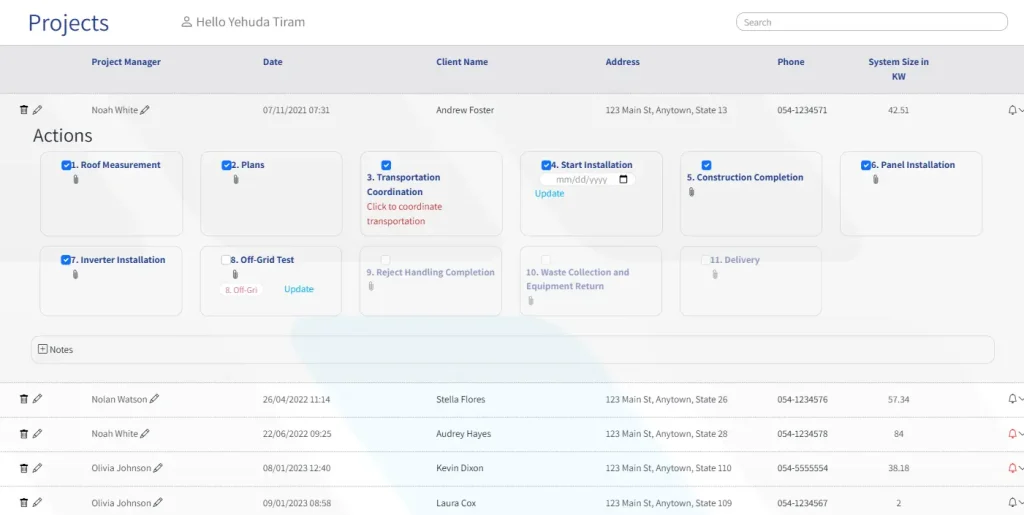Image resolution: width=1024 pixels, height=515 pixels.
Task: Delete the Andrew Foster project via trash icon
Action: pyautogui.click(x=24, y=110)
